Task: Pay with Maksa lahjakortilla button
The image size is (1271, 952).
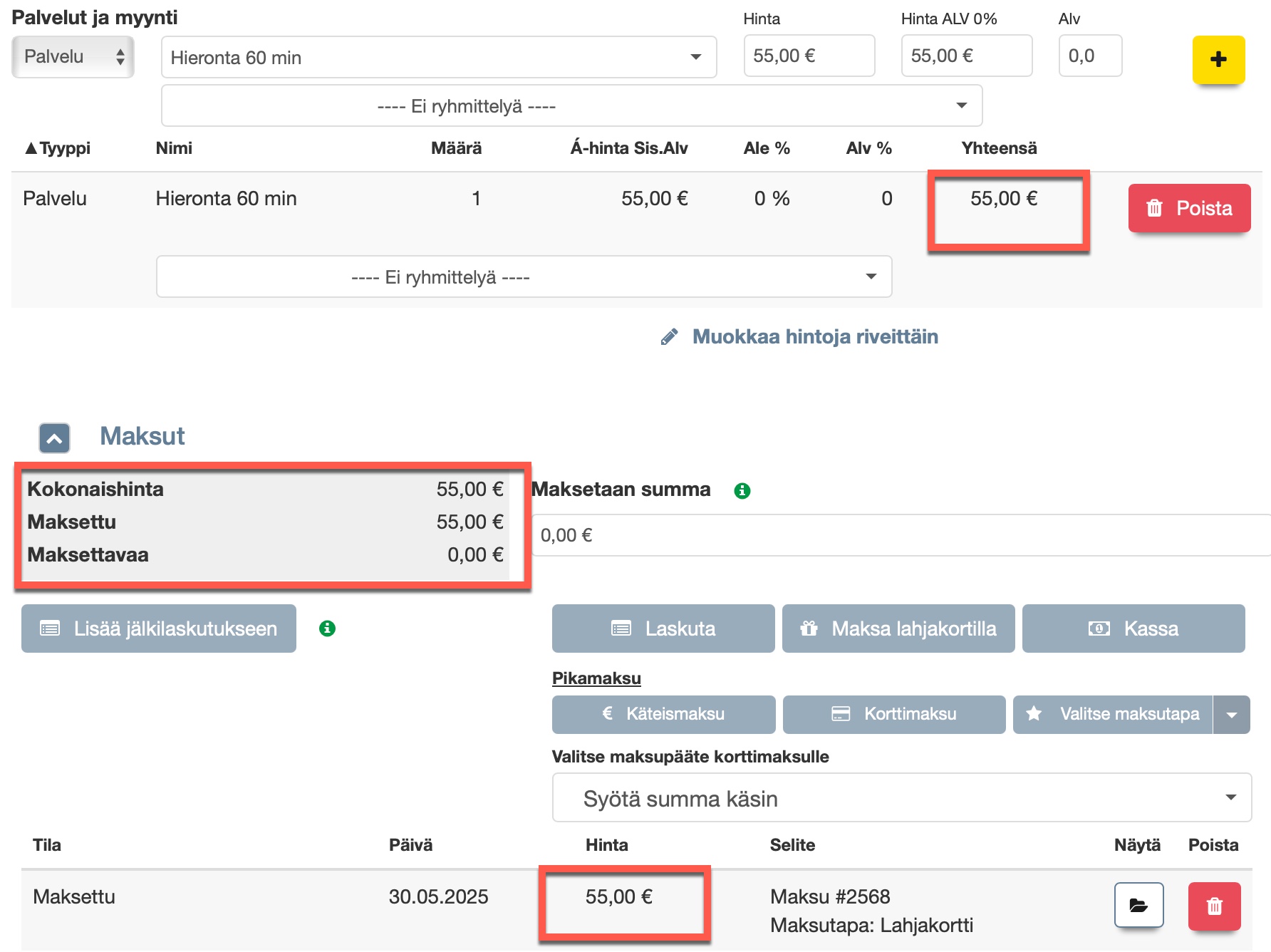Action: 898,628
